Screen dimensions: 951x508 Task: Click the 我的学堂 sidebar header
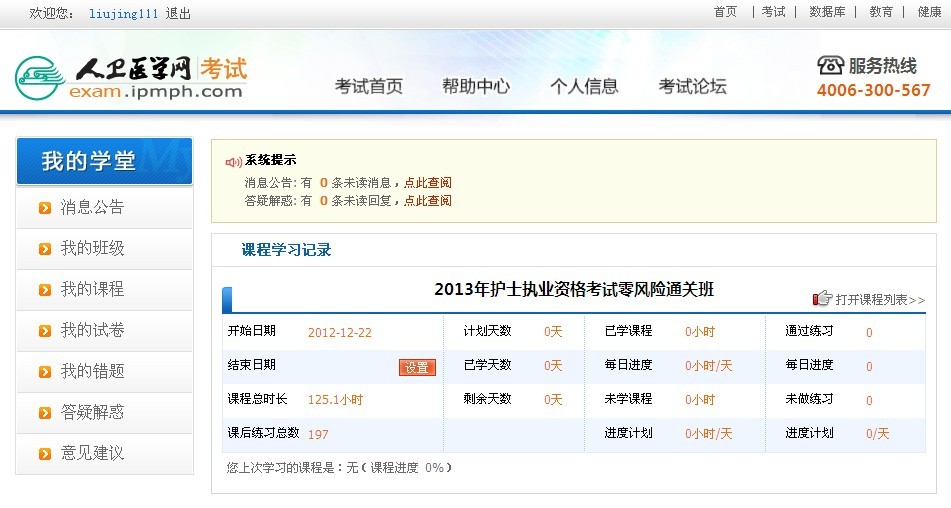point(104,161)
